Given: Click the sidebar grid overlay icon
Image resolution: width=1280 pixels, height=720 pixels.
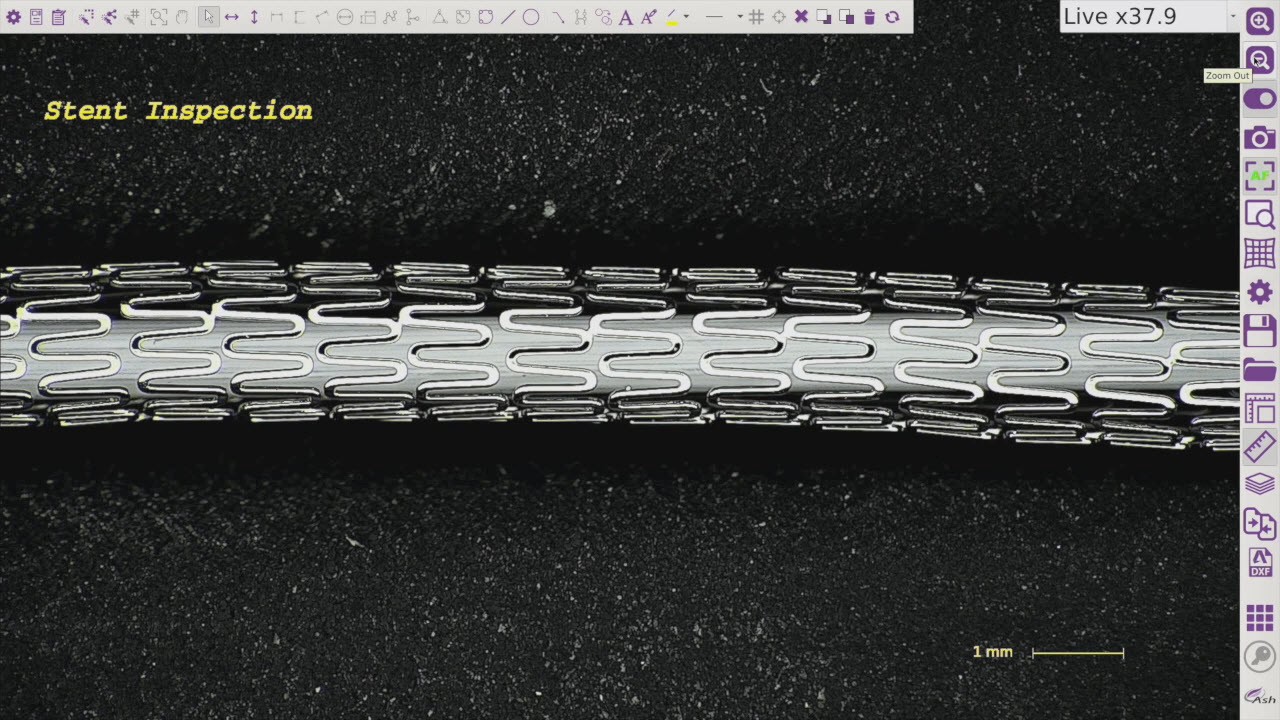Looking at the screenshot, I should coord(1260,253).
